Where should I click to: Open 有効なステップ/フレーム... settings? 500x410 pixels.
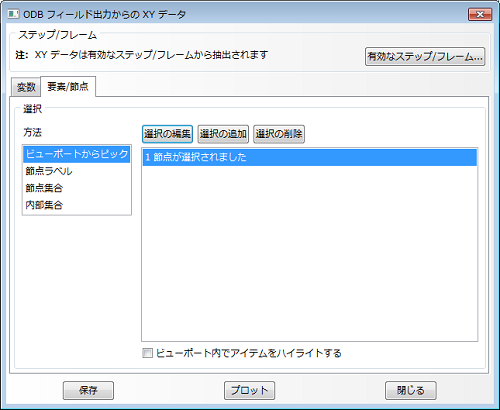click(x=425, y=57)
